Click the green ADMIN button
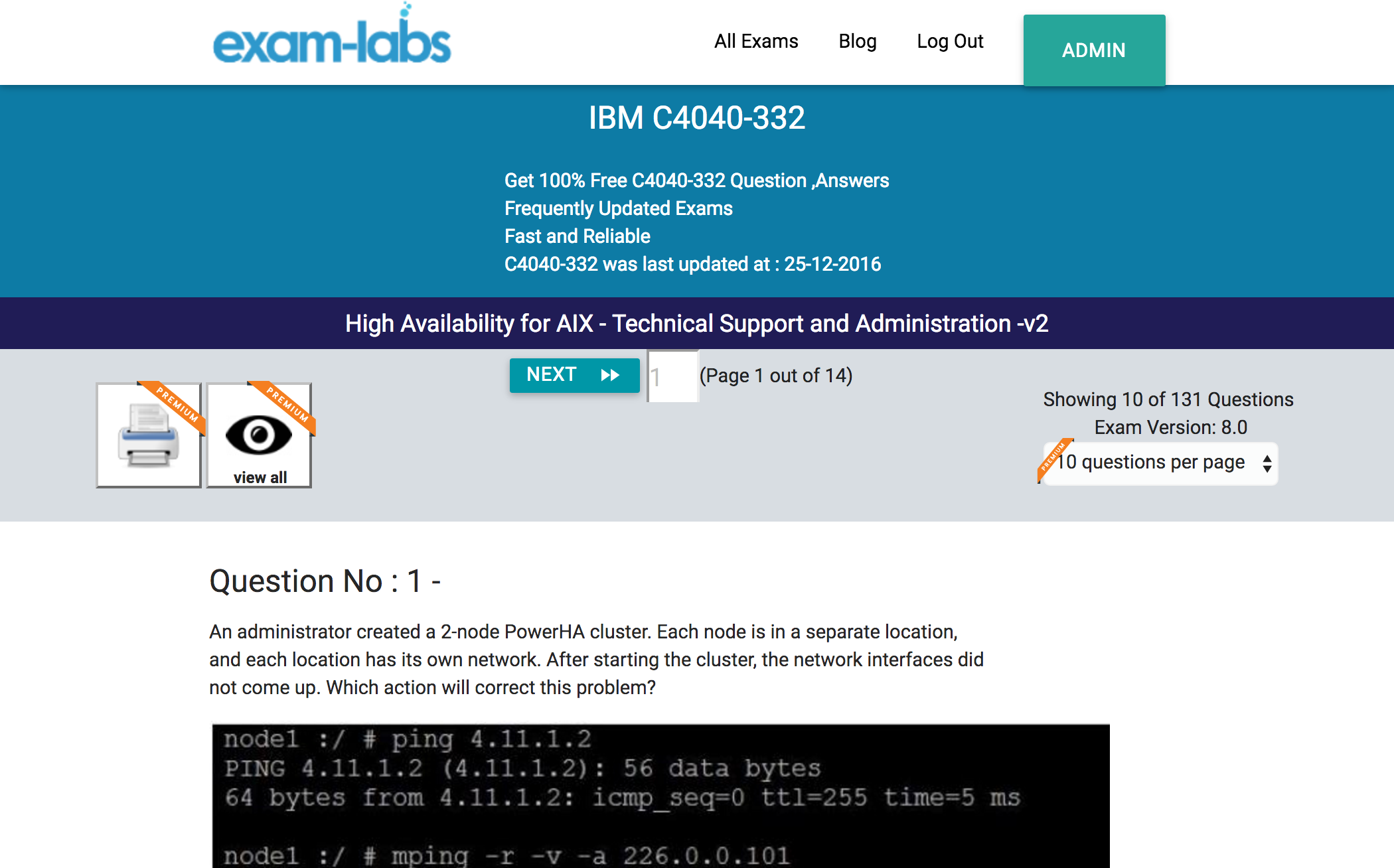The image size is (1394, 868). click(x=1094, y=50)
